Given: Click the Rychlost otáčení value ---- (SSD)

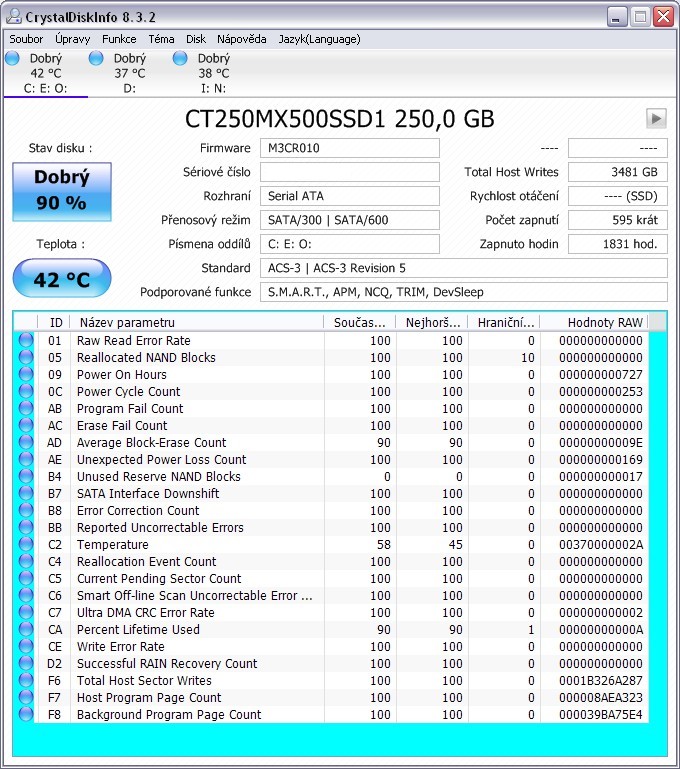Looking at the screenshot, I should click(618, 196).
